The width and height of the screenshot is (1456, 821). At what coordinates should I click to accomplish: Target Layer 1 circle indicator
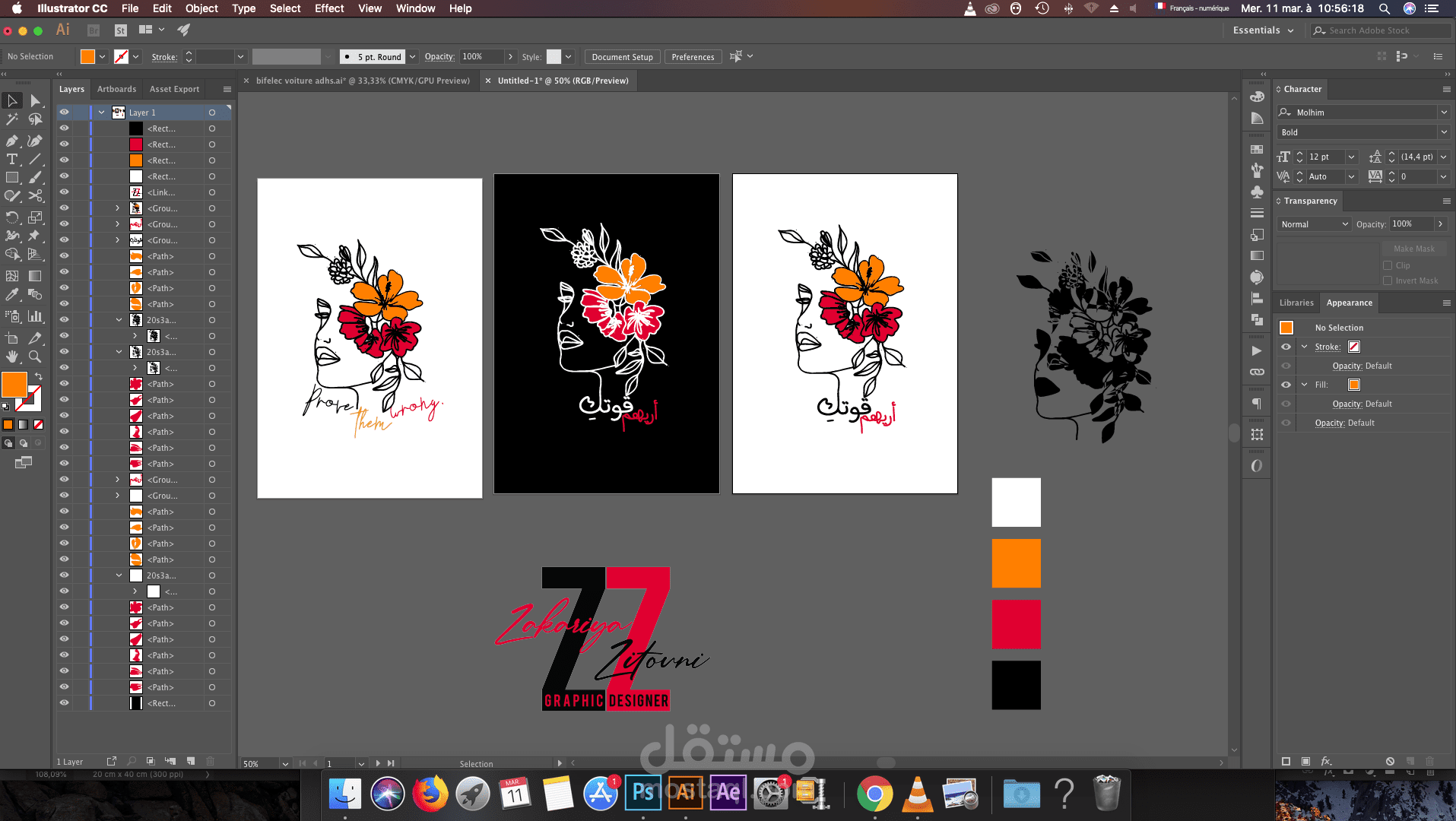[x=212, y=113]
